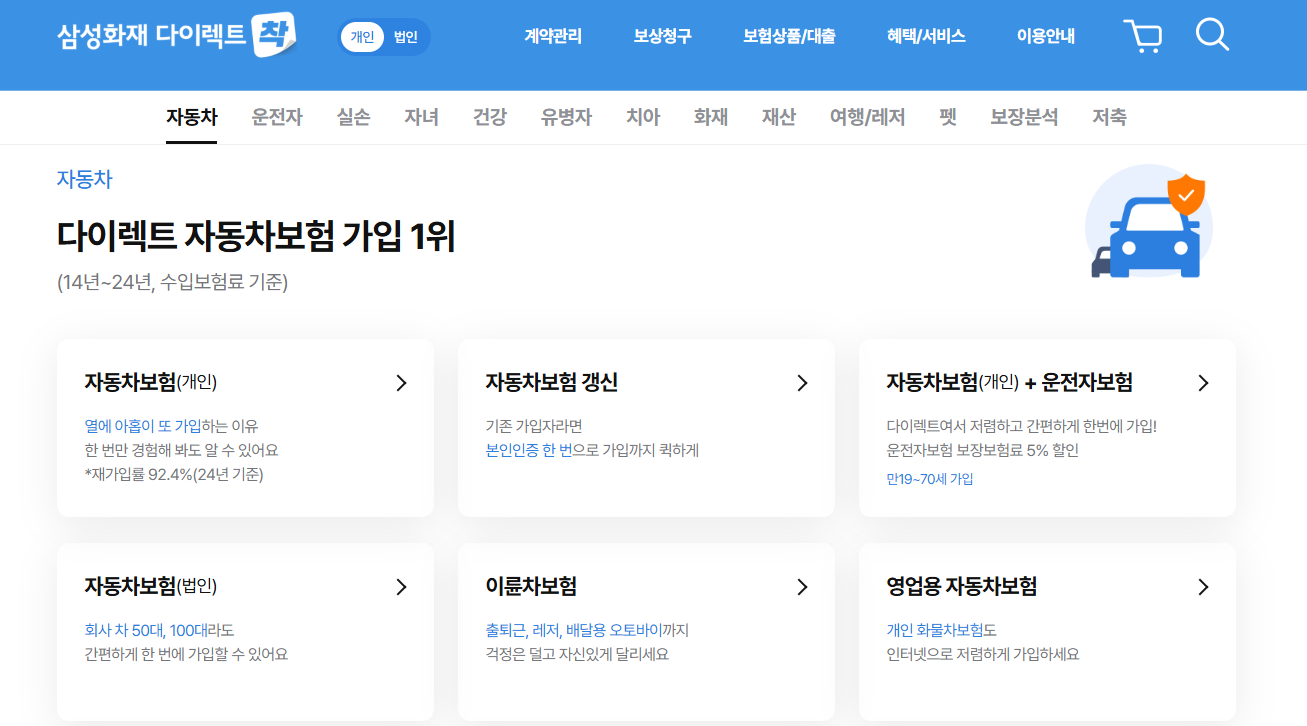Select the 저축 category tab
The image size is (1307, 726).
pos(1110,117)
